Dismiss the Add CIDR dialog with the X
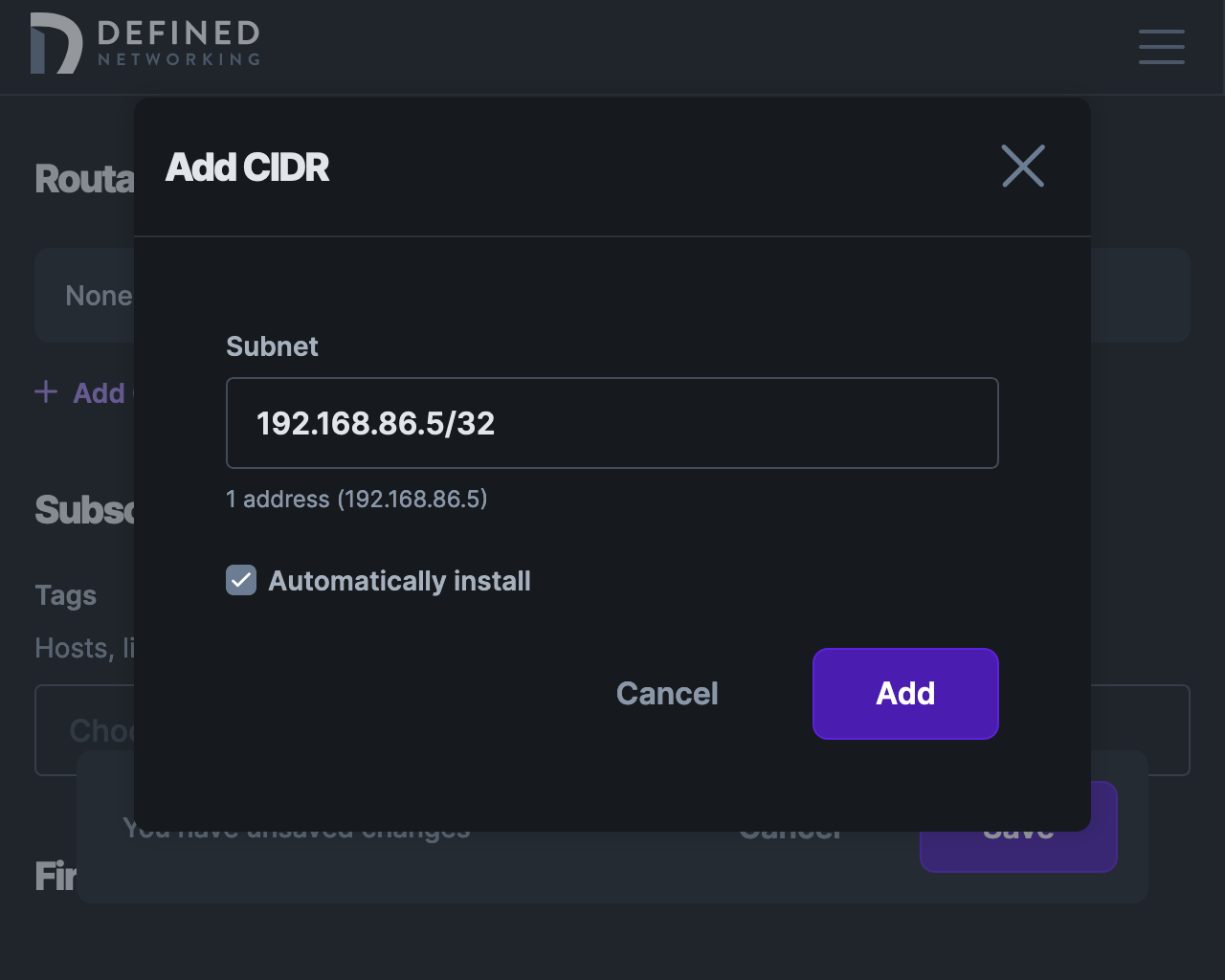 (x=1022, y=166)
